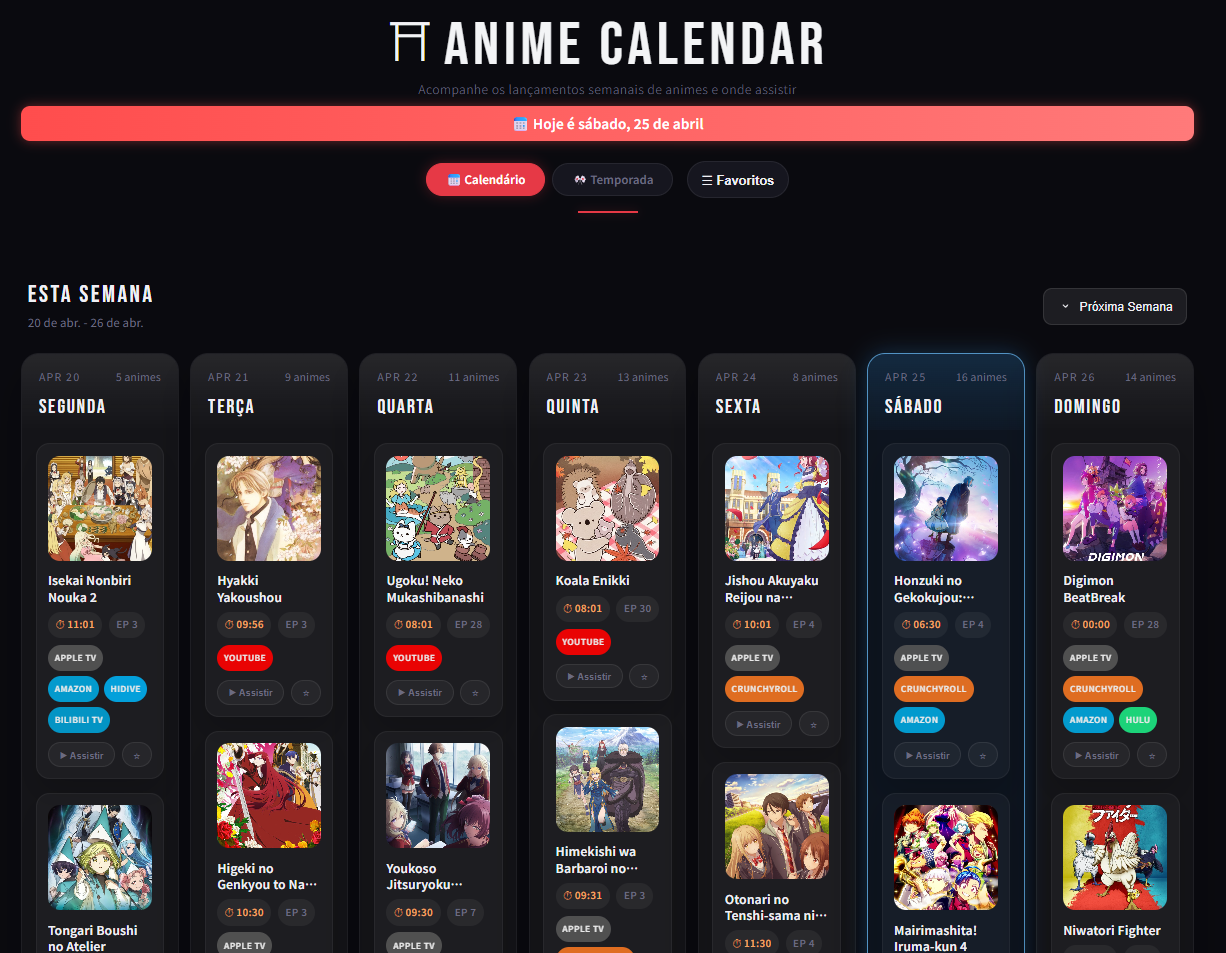Open Bilibili TV link for Isekai Nonbiri Nouka
The height and width of the screenshot is (953, 1226).
[79, 720]
